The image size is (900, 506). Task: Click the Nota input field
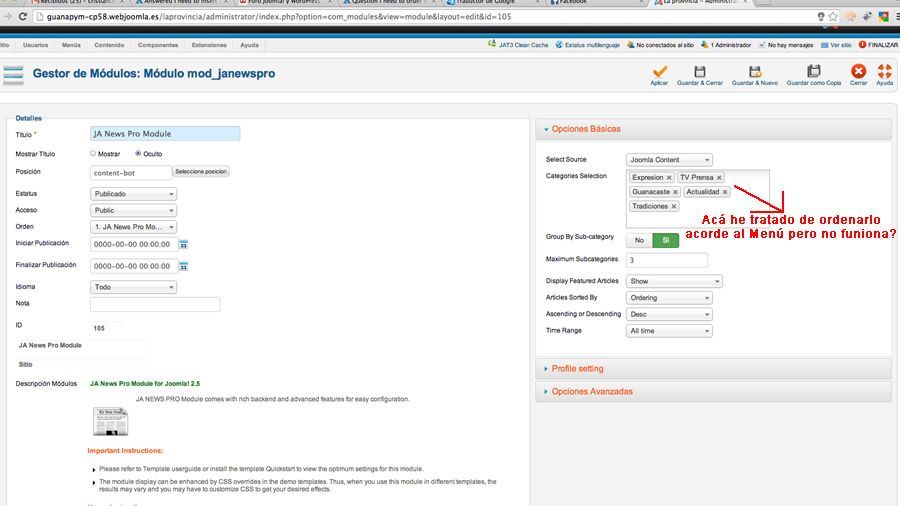[155, 304]
